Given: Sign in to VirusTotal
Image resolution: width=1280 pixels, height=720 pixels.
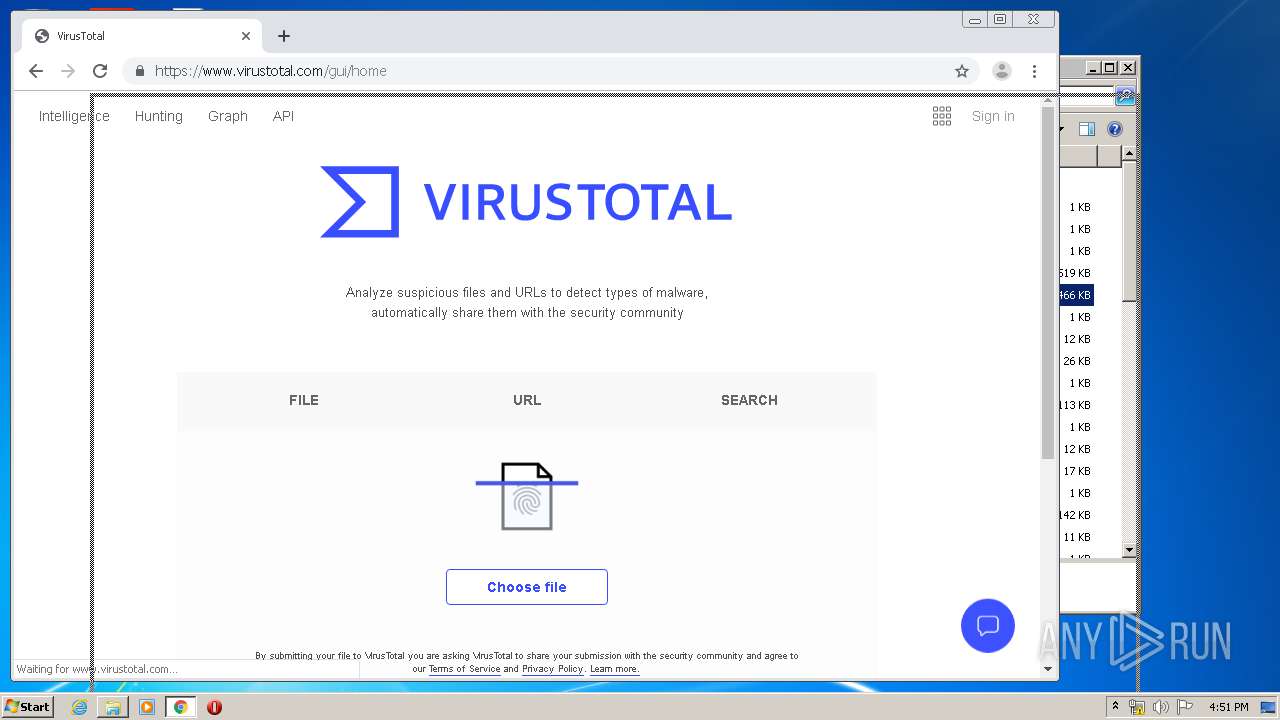Looking at the screenshot, I should click(x=993, y=116).
